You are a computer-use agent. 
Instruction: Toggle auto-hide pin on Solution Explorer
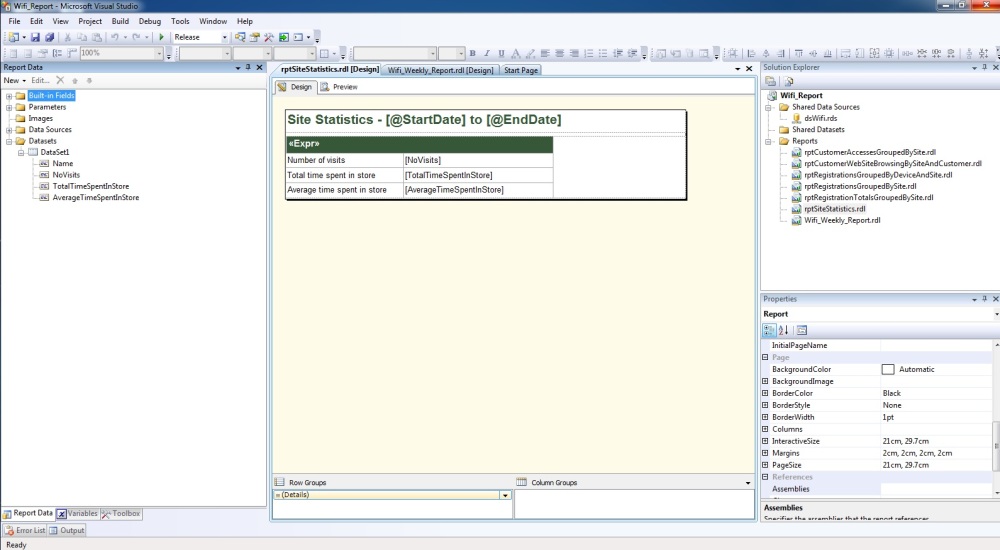[x=984, y=67]
